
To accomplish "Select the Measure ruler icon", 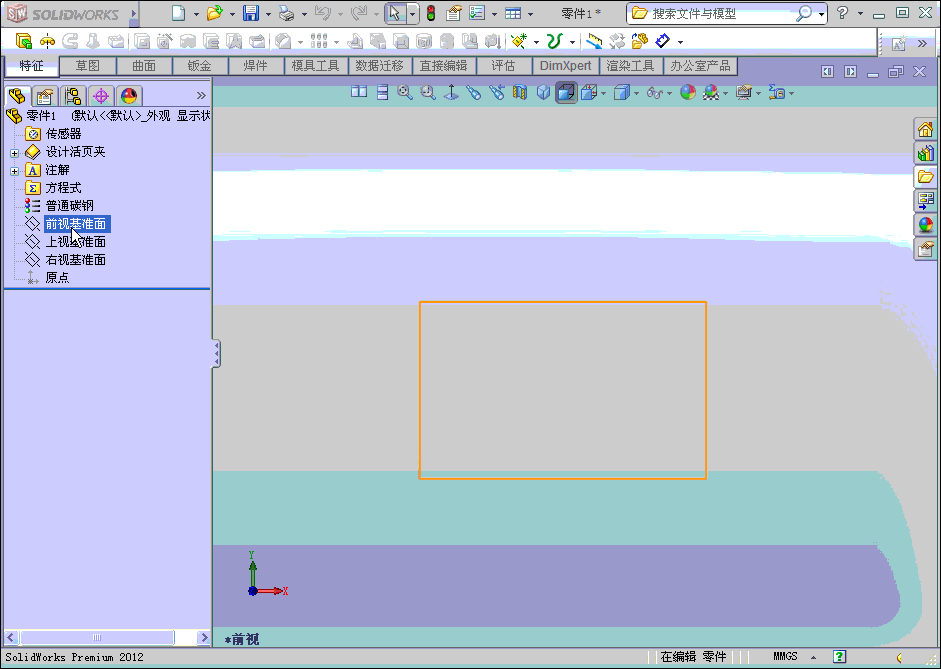I will [x=594, y=41].
